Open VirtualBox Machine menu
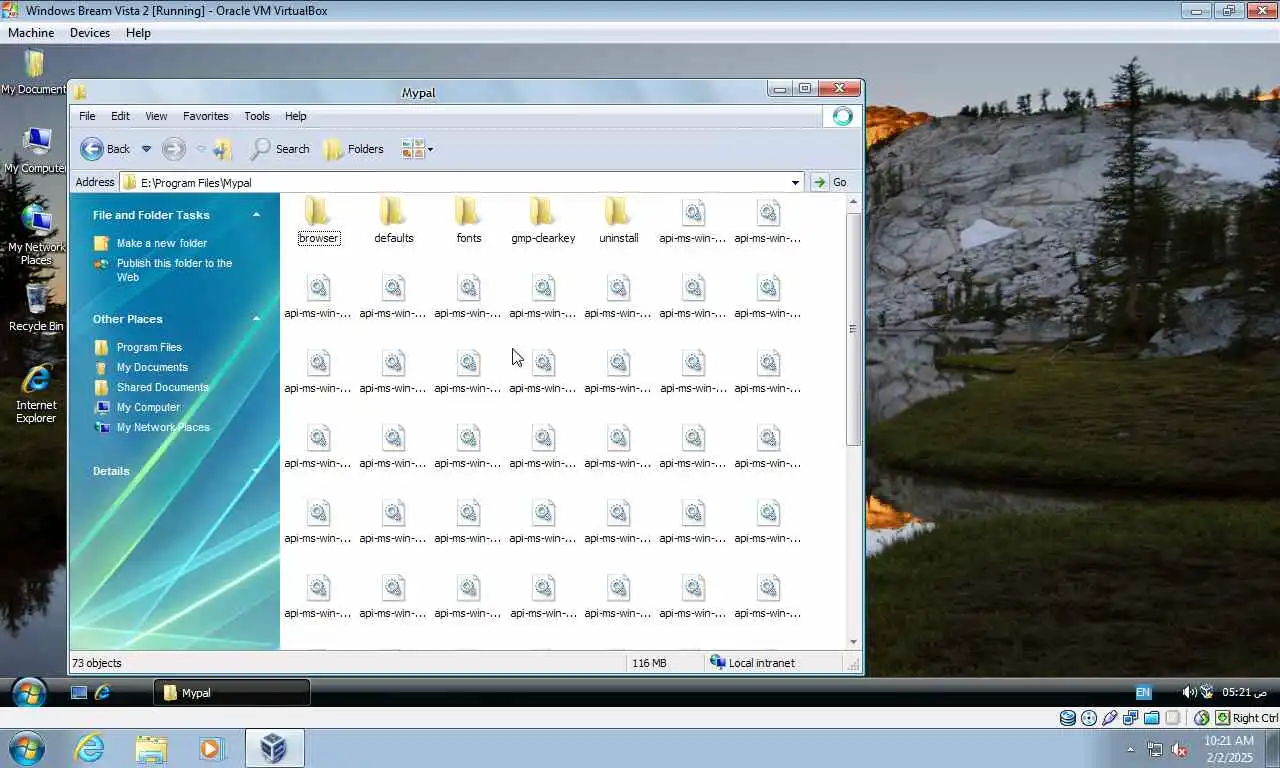The image size is (1280, 768). [x=31, y=33]
